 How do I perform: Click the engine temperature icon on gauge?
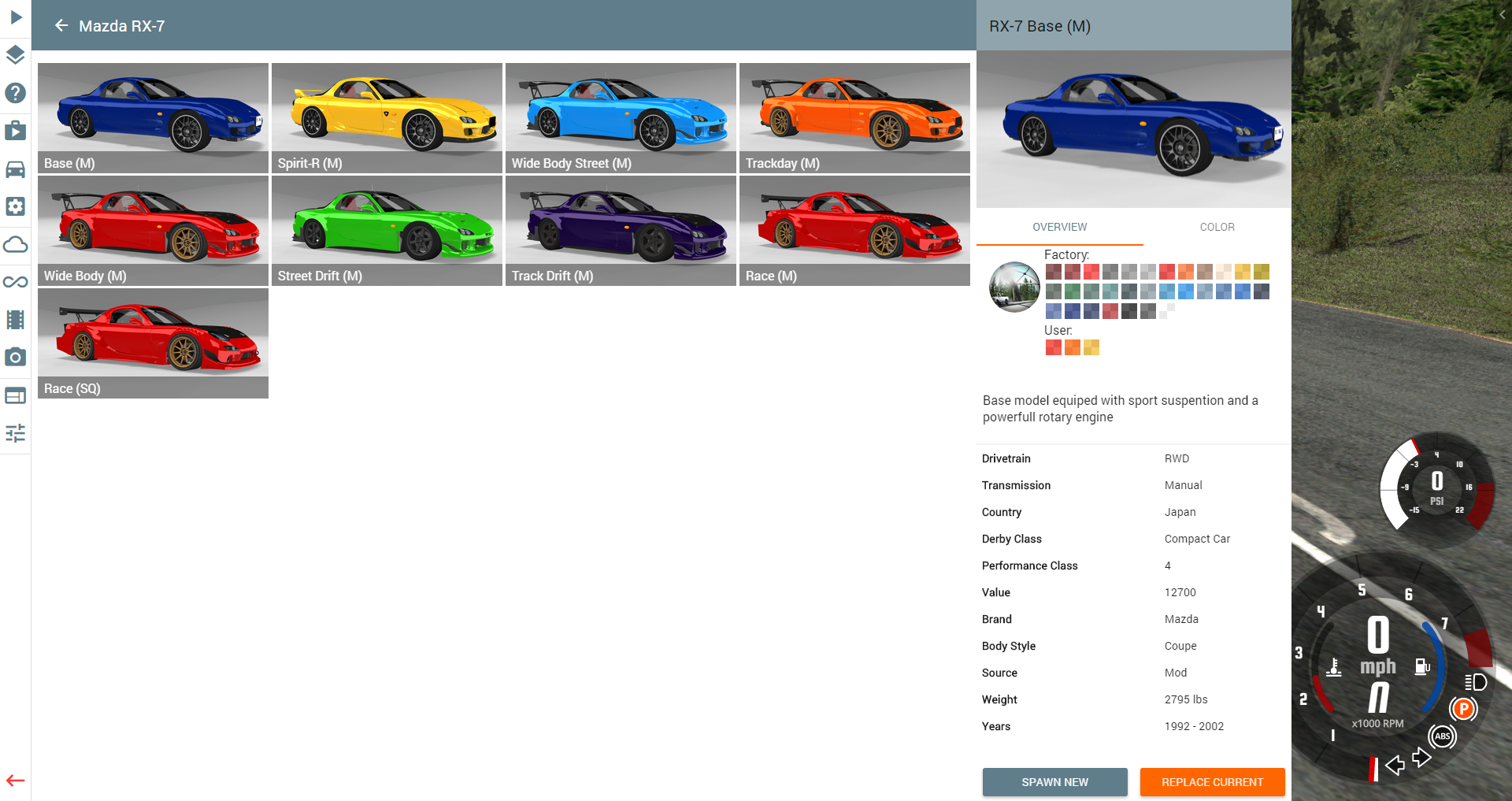[1334, 667]
